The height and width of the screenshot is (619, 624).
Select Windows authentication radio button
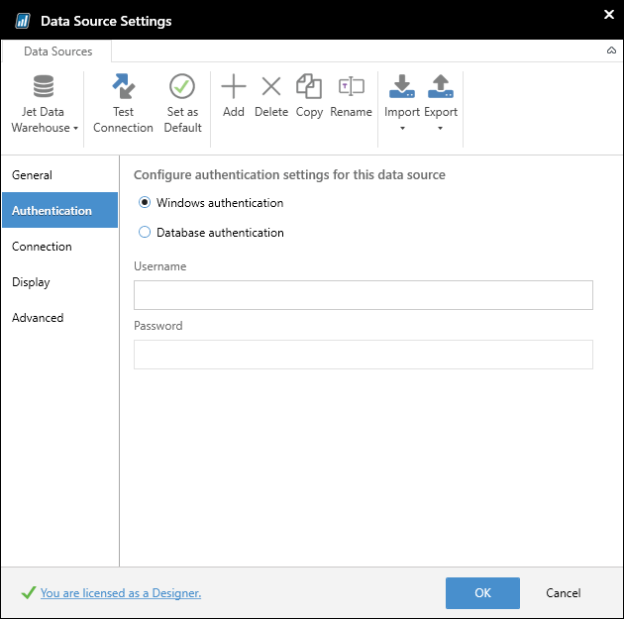click(x=144, y=203)
